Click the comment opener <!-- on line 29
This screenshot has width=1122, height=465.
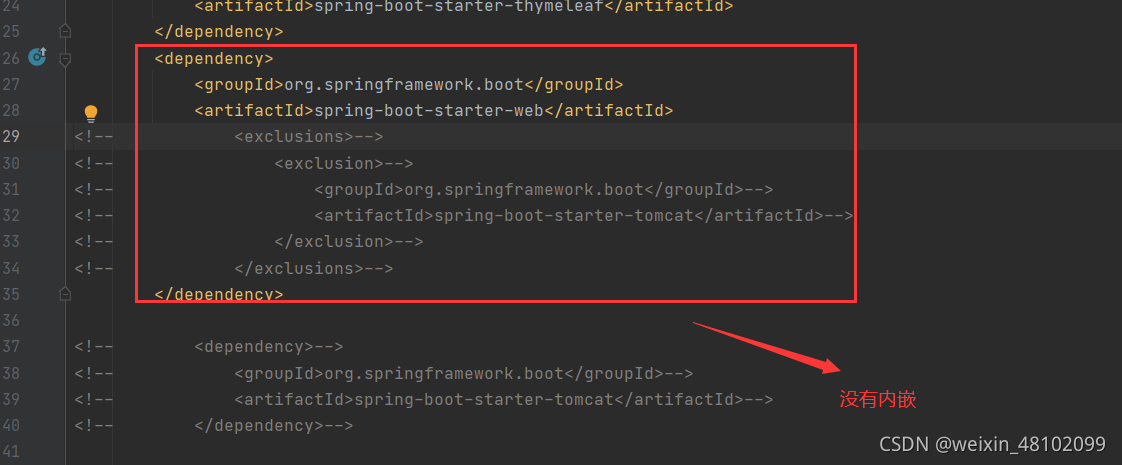(x=94, y=137)
